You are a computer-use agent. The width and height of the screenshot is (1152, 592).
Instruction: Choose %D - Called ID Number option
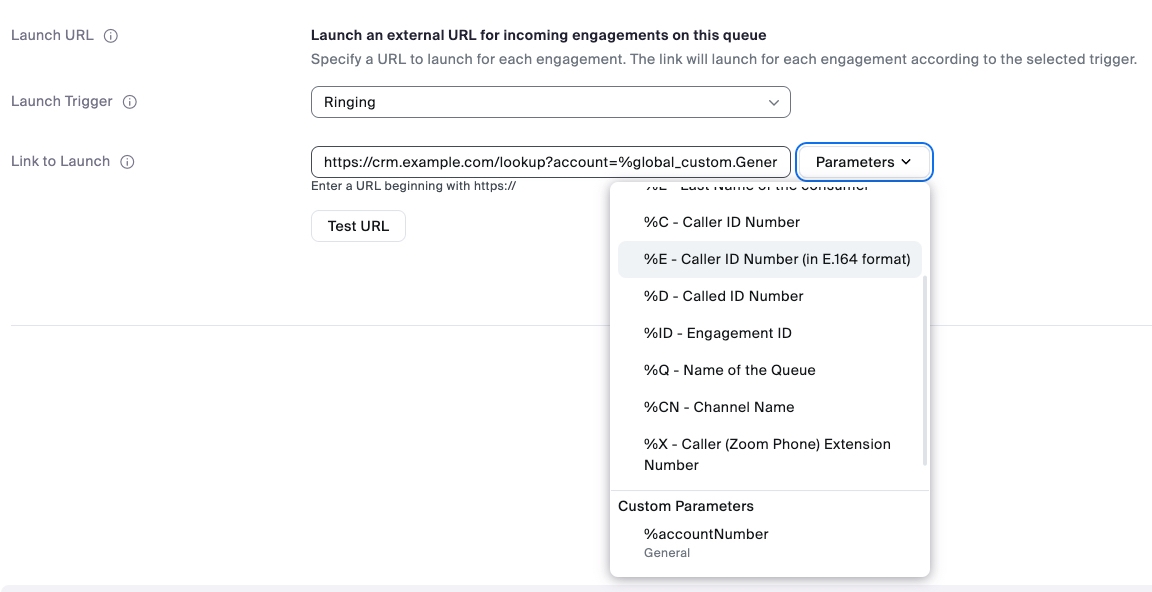[723, 296]
